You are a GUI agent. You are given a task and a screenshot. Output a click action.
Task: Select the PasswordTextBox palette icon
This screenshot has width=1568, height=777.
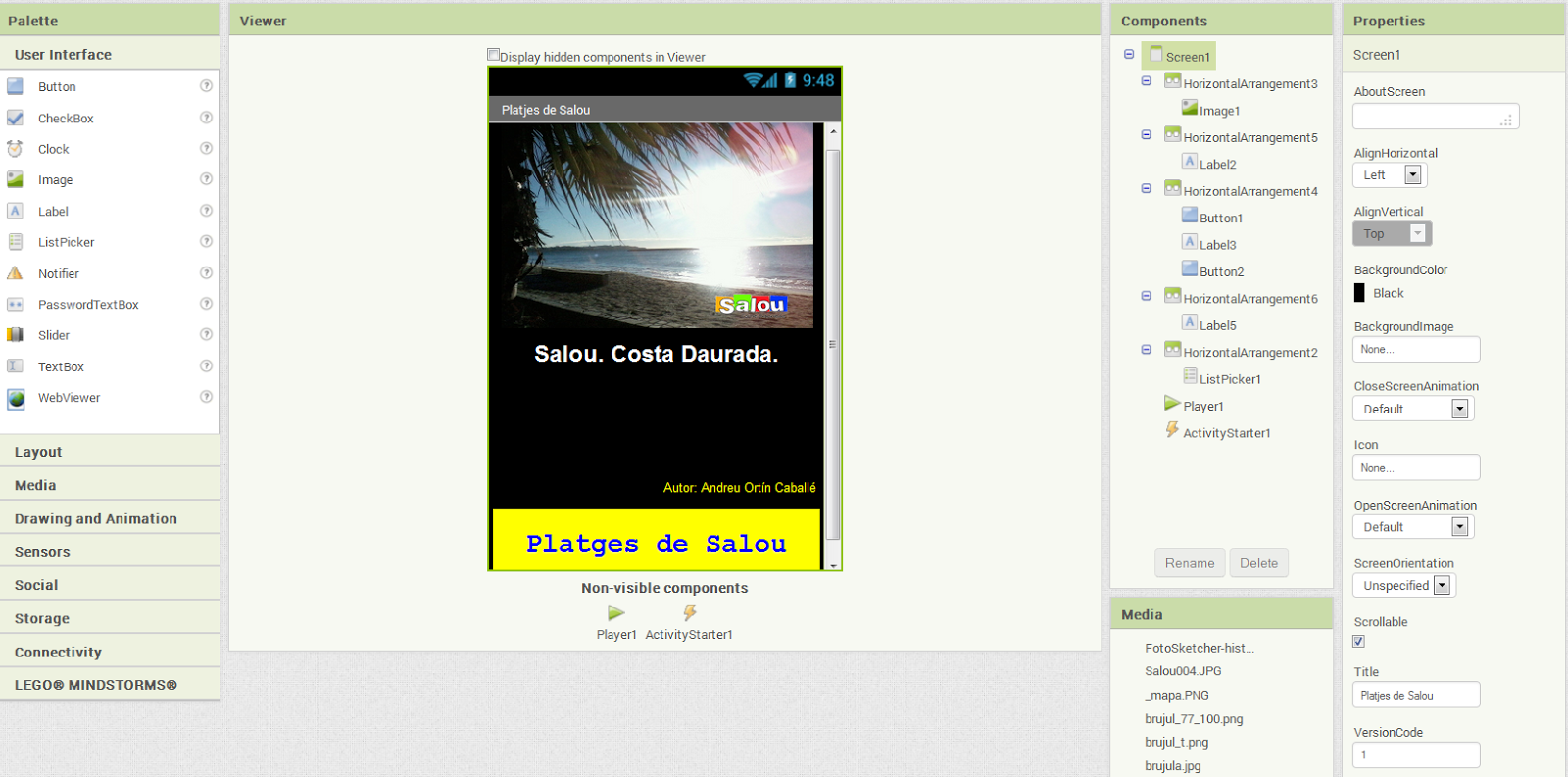15,305
